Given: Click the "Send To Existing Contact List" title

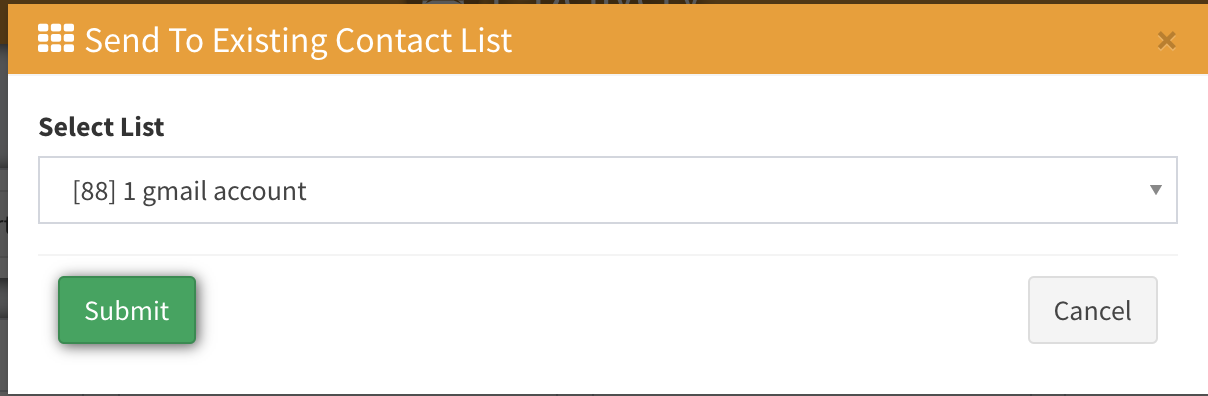Looking at the screenshot, I should click(298, 40).
